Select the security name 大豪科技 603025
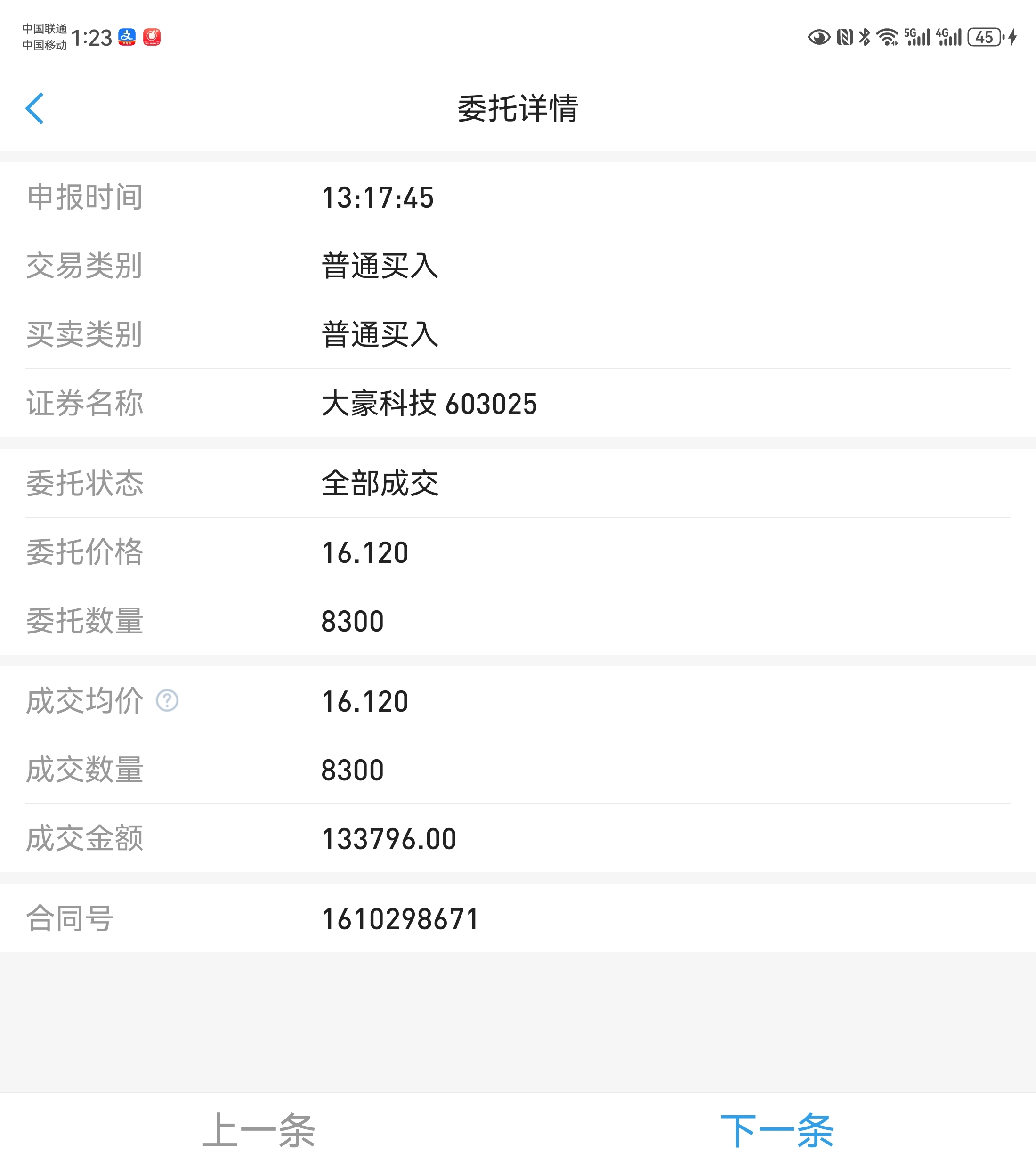 point(429,404)
